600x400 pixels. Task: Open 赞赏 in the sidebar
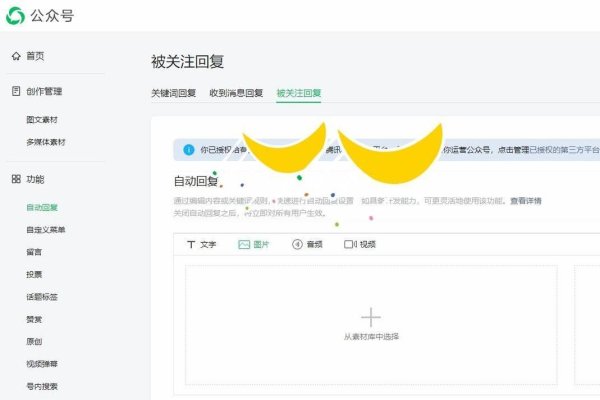[x=34, y=319]
